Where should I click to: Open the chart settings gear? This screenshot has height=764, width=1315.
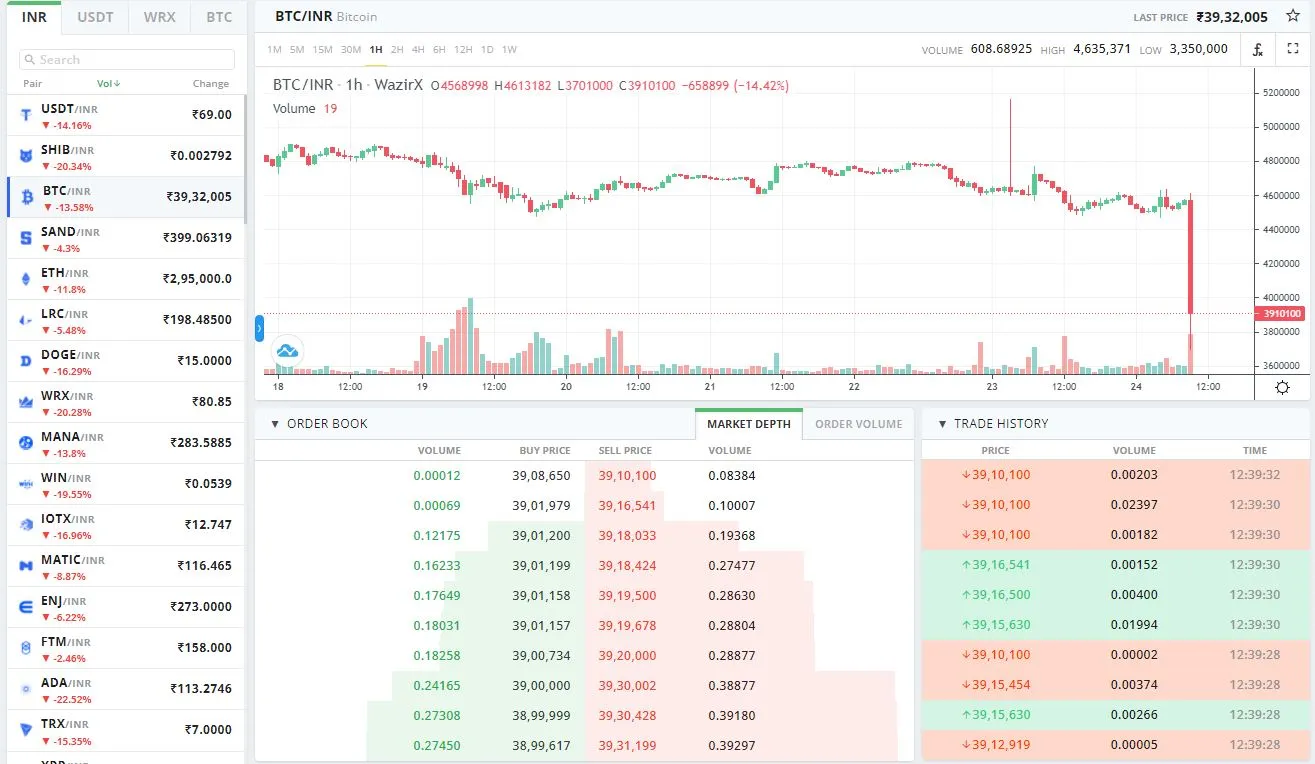click(1282, 387)
